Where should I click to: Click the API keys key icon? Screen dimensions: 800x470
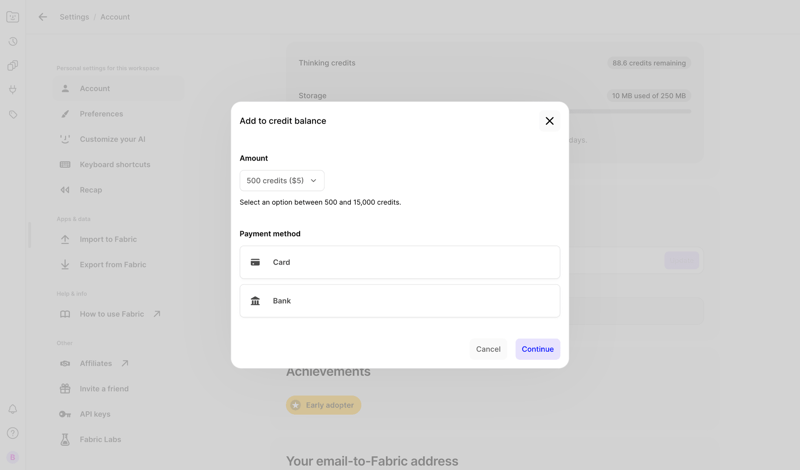(65, 414)
